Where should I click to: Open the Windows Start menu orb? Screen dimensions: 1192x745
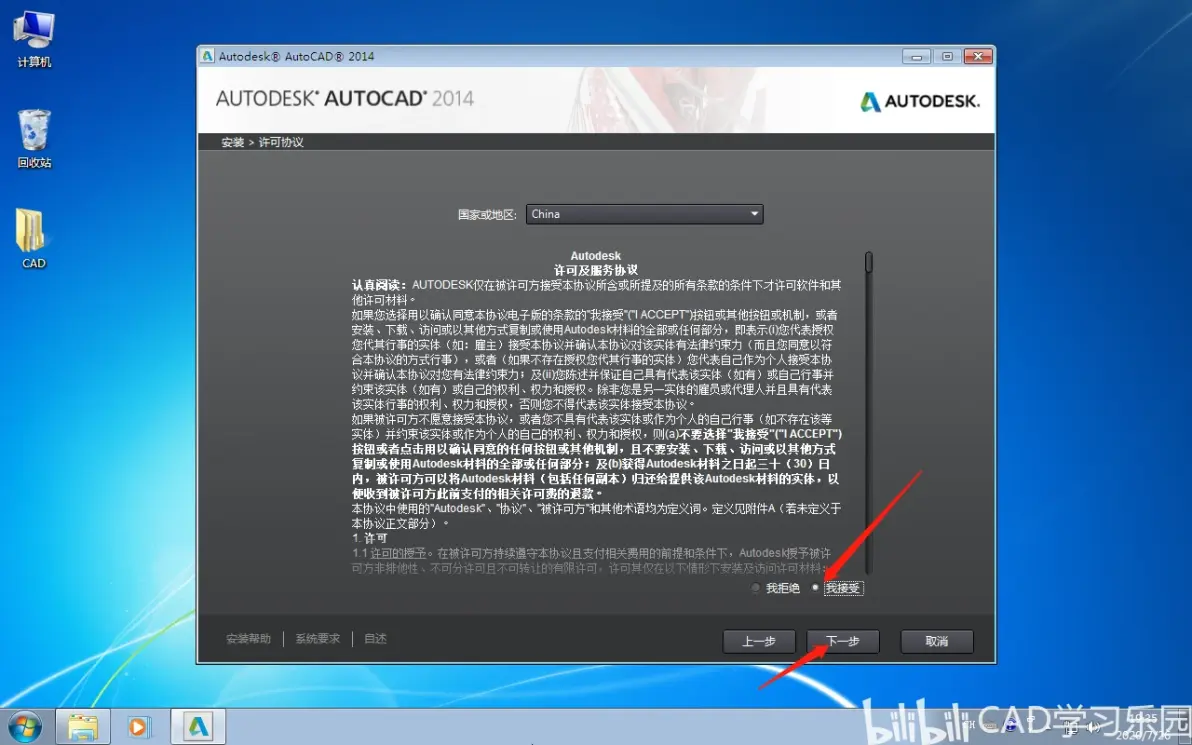24,726
